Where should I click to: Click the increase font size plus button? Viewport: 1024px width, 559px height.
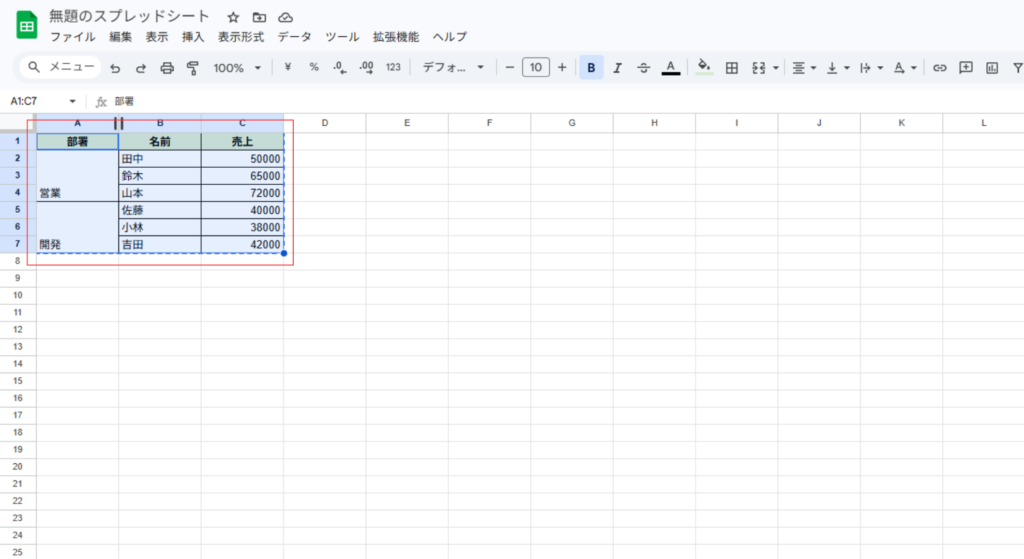click(562, 68)
